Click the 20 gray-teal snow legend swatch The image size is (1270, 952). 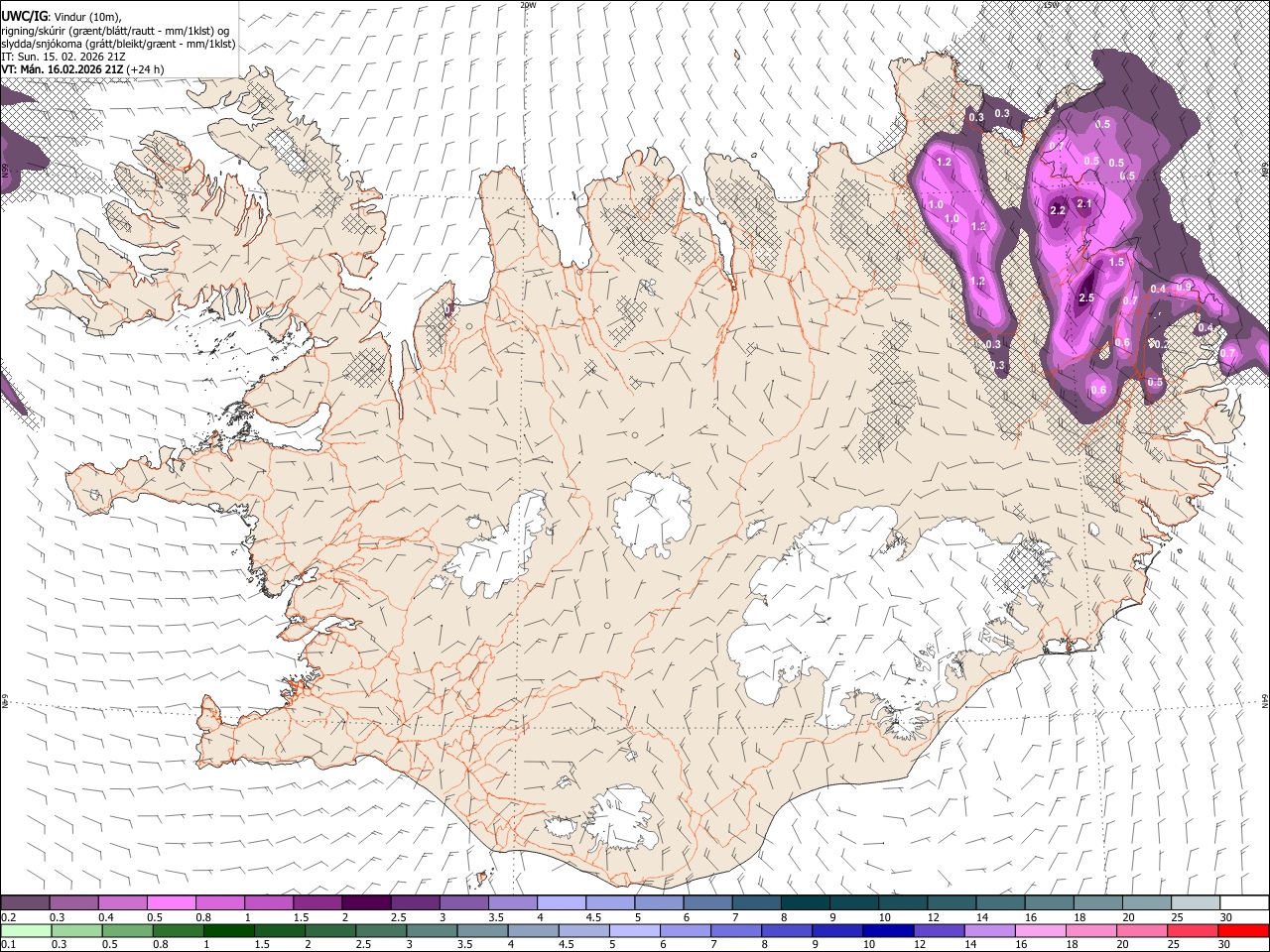click(1145, 903)
